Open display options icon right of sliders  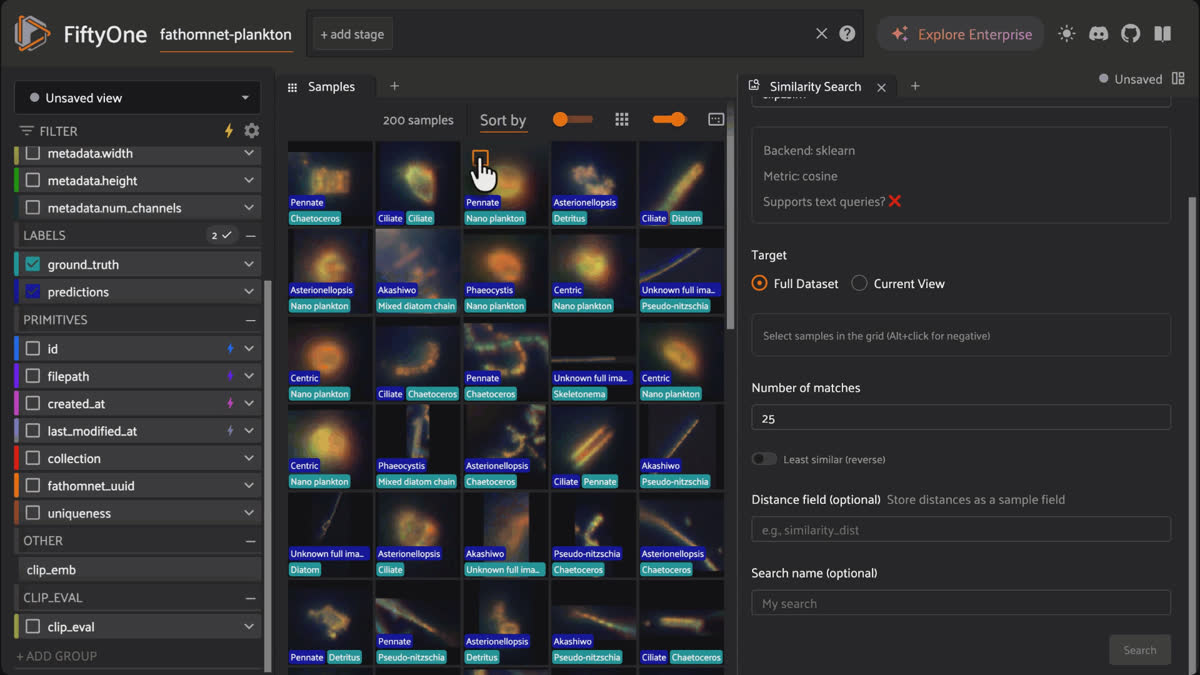tap(716, 120)
